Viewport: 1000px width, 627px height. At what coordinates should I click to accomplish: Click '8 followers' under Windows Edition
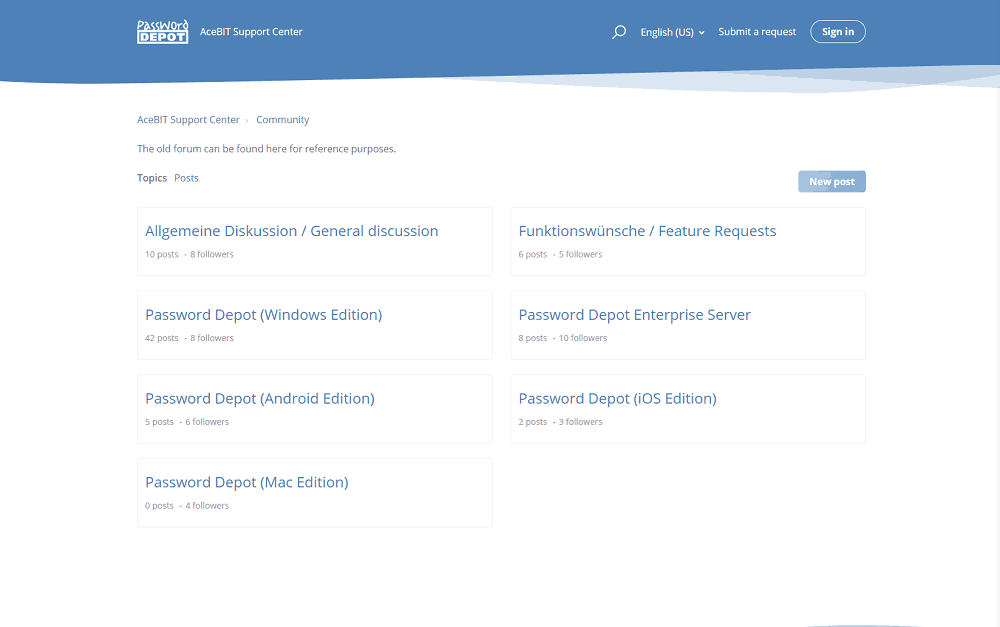point(212,338)
